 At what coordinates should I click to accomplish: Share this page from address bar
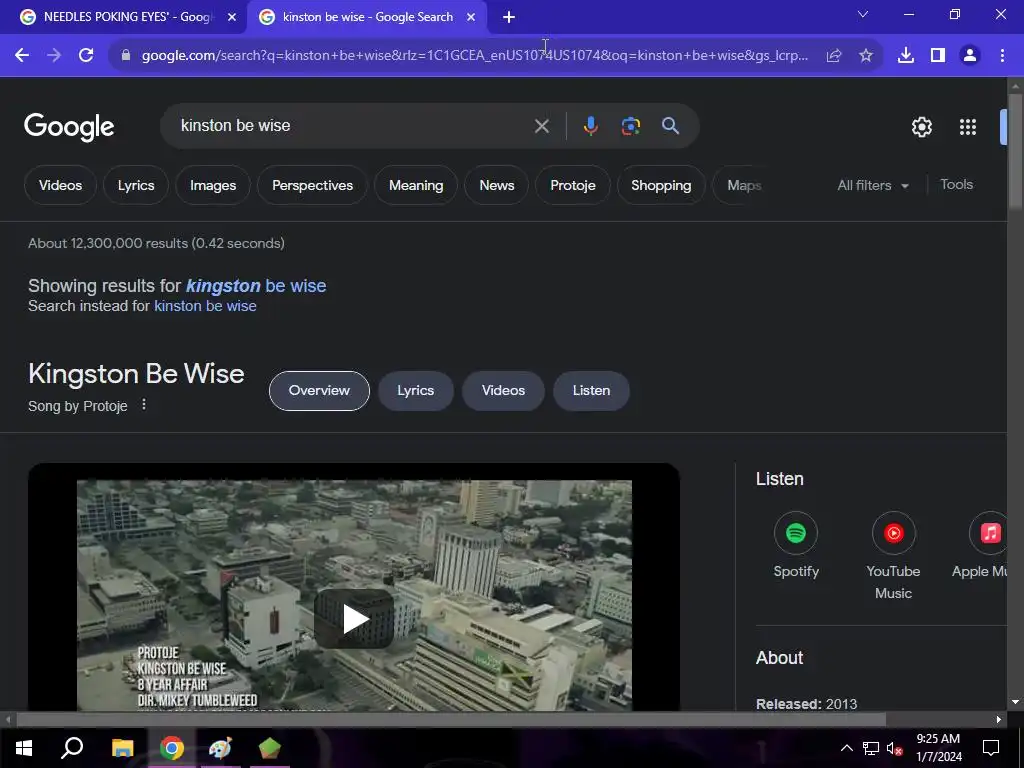click(834, 56)
